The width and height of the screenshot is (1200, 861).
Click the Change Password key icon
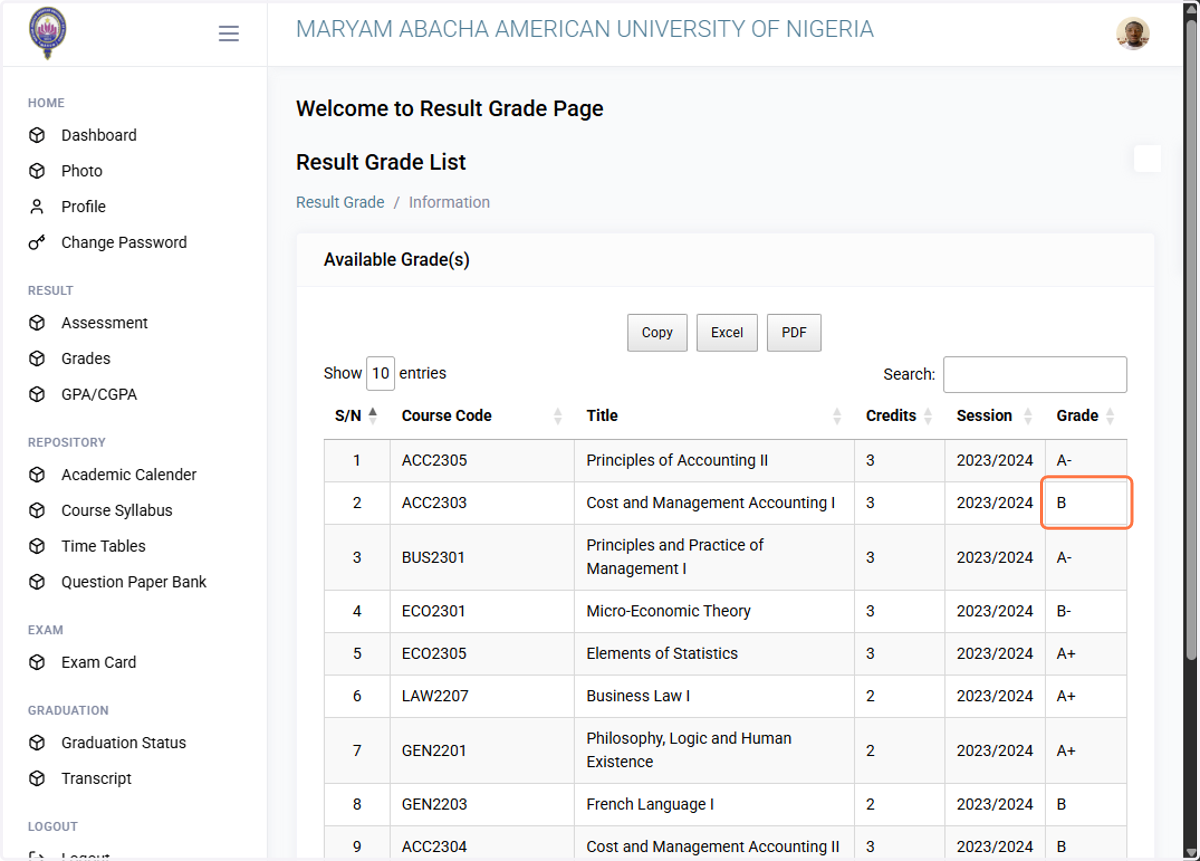tap(37, 243)
